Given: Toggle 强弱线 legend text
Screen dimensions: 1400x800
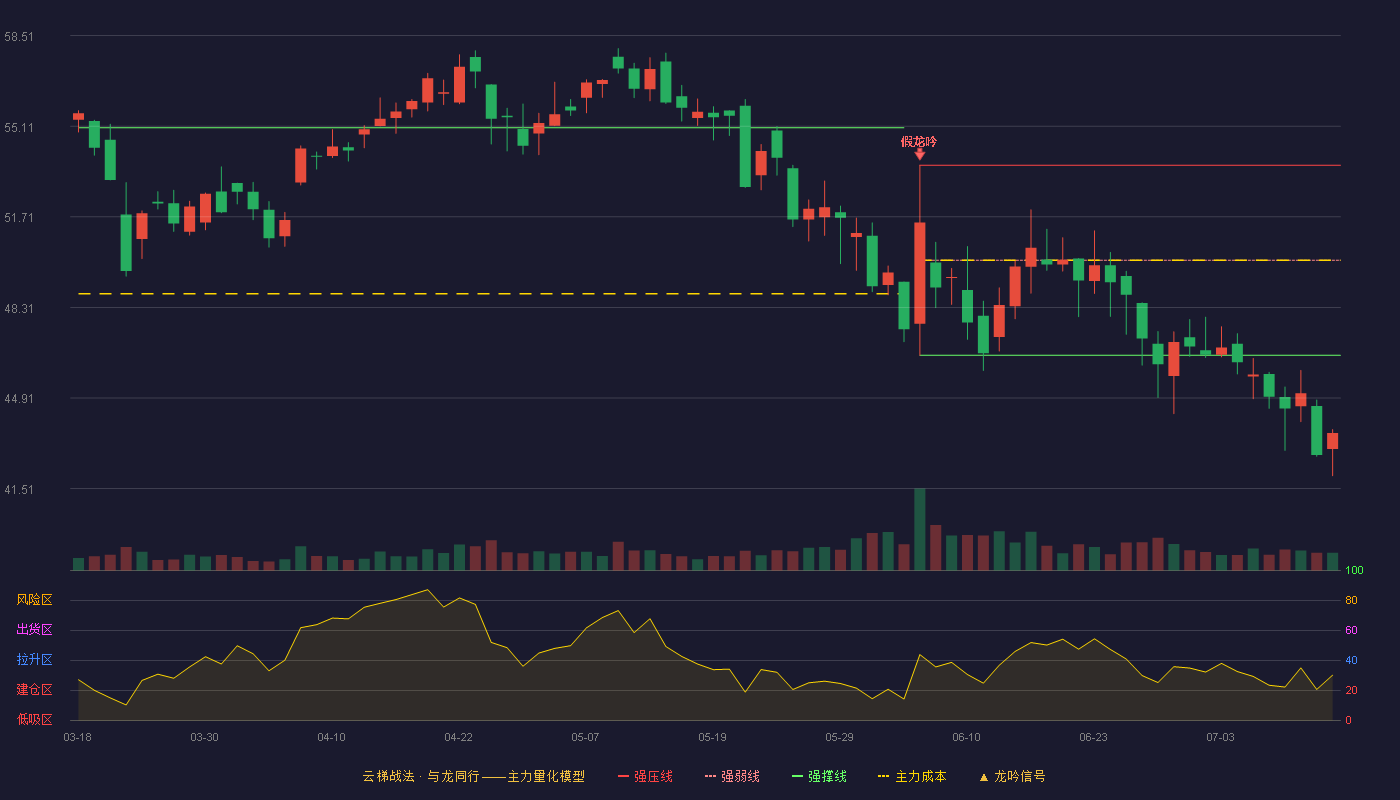Looking at the screenshot, I should point(740,776).
